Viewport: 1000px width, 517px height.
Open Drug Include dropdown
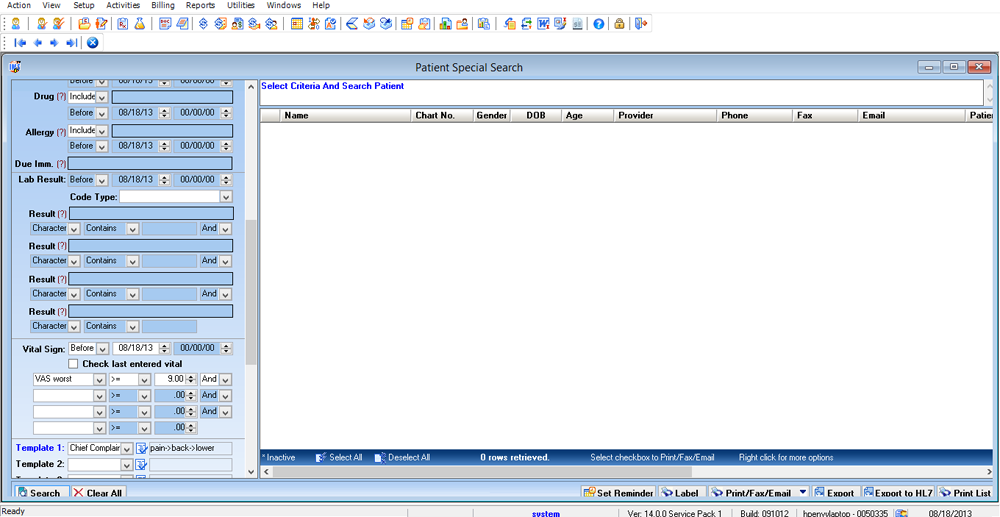pyautogui.click(x=102, y=97)
